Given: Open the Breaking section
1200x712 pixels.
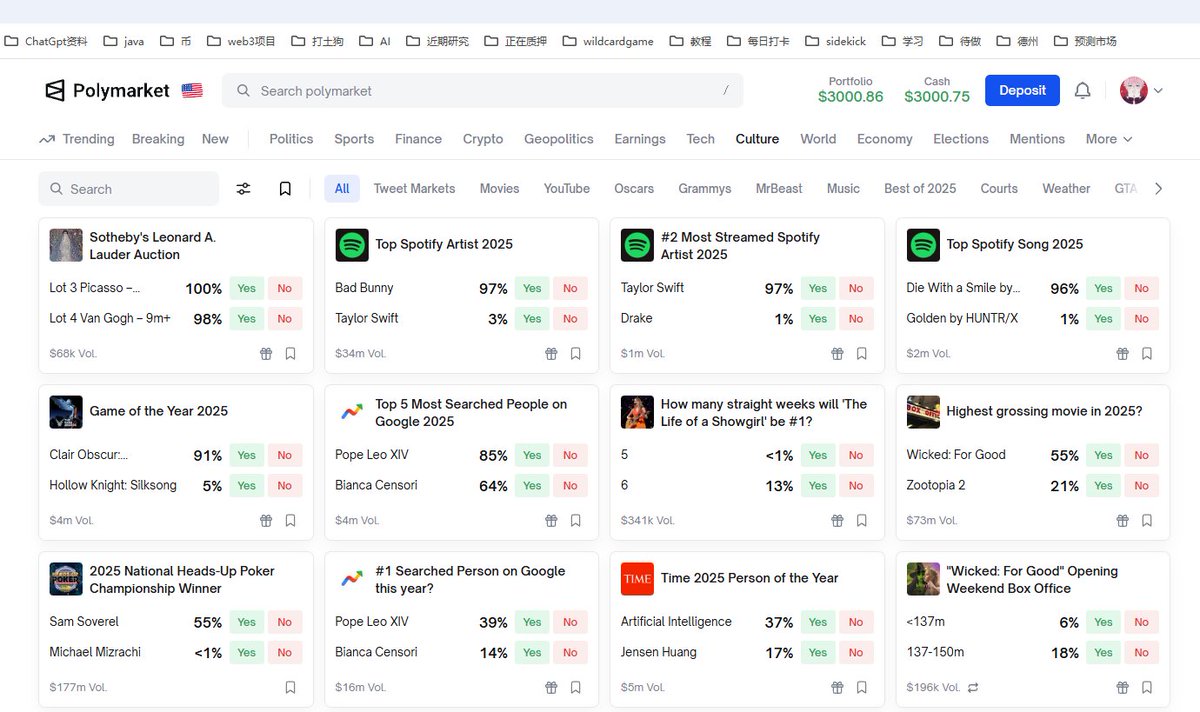Looking at the screenshot, I should pyautogui.click(x=158, y=139).
